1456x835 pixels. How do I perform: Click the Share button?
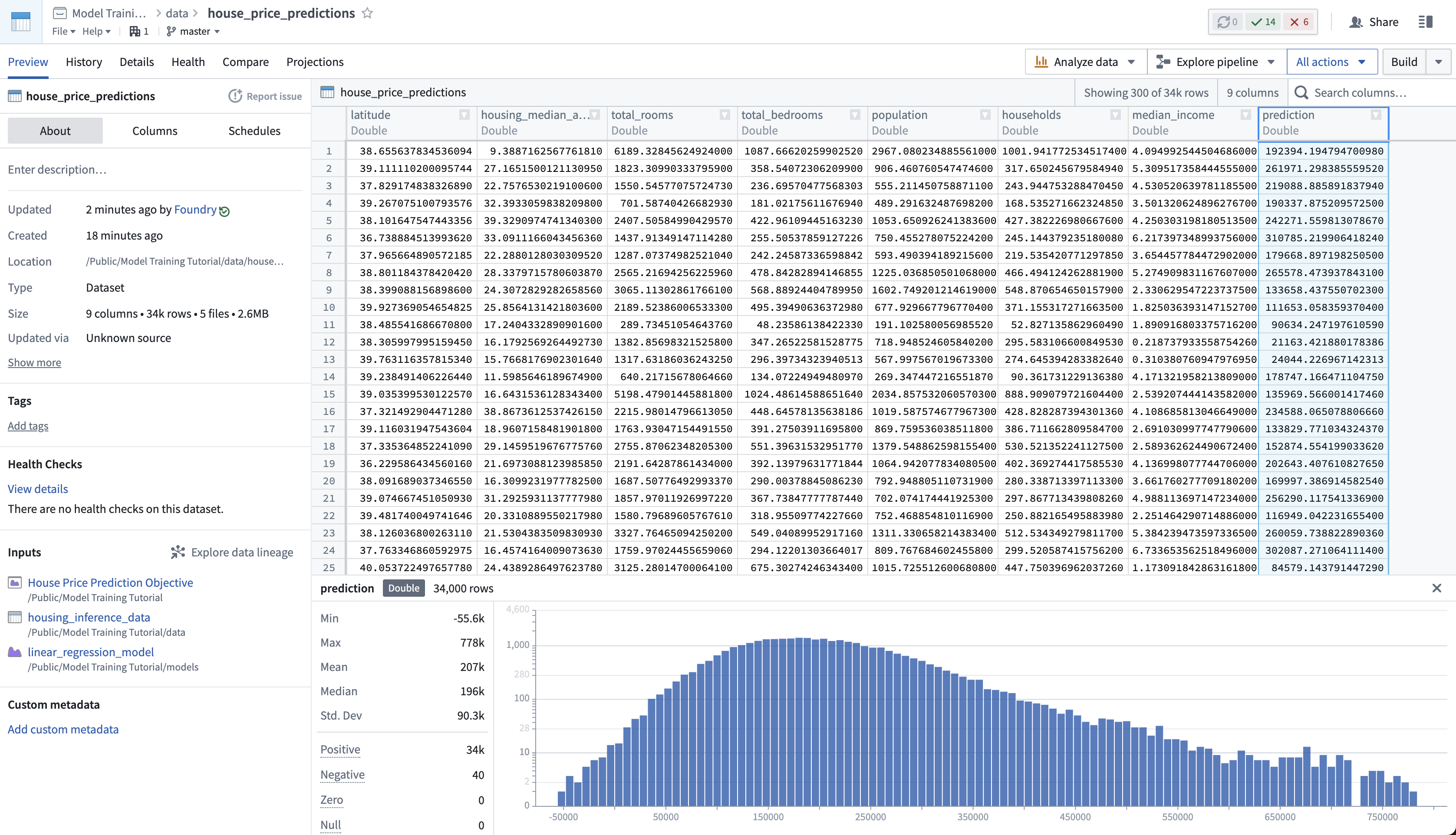[1374, 22]
